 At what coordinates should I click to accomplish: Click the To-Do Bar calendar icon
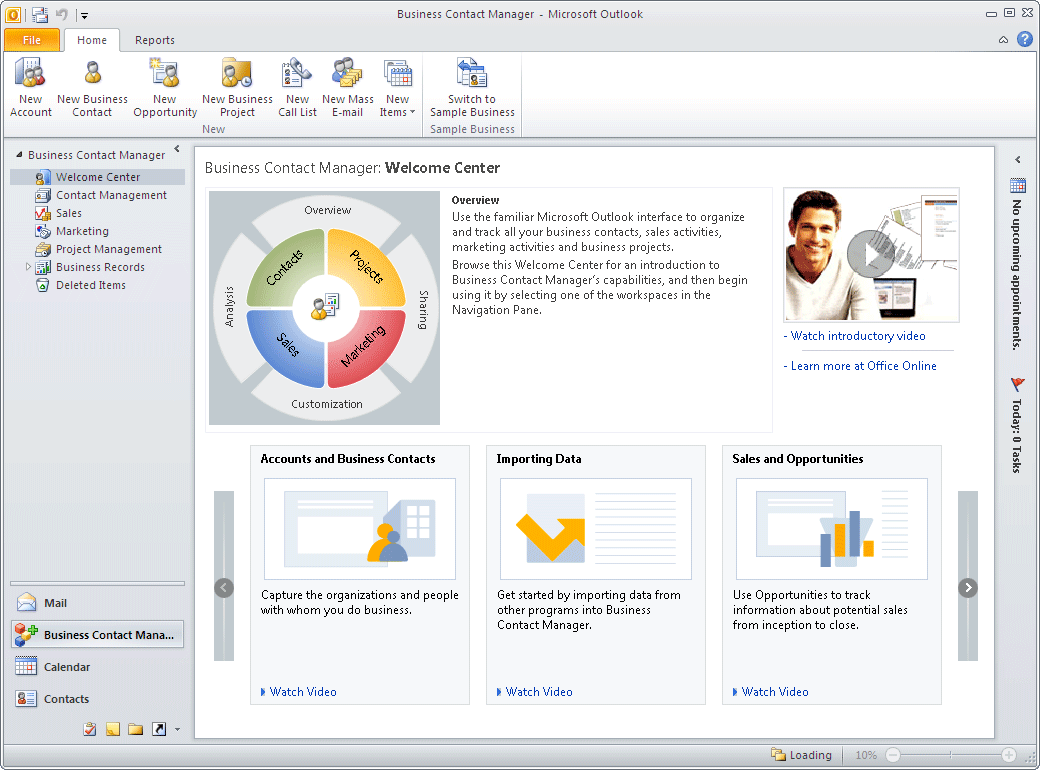click(x=1017, y=186)
